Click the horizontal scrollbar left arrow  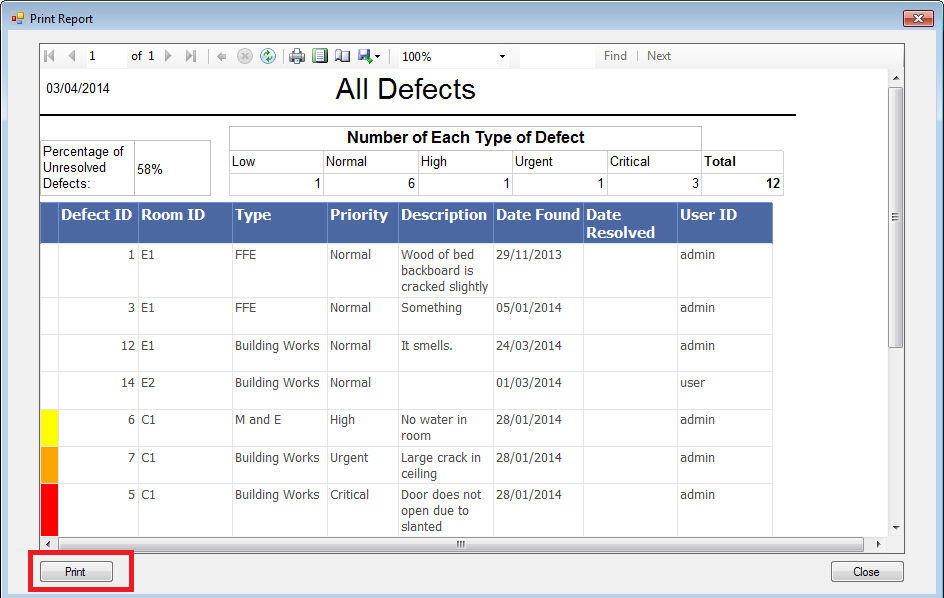coord(48,544)
